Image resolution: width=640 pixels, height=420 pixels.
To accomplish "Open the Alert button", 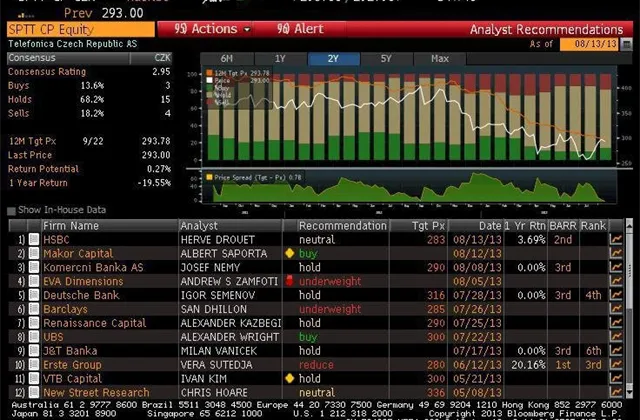I will (300, 29).
